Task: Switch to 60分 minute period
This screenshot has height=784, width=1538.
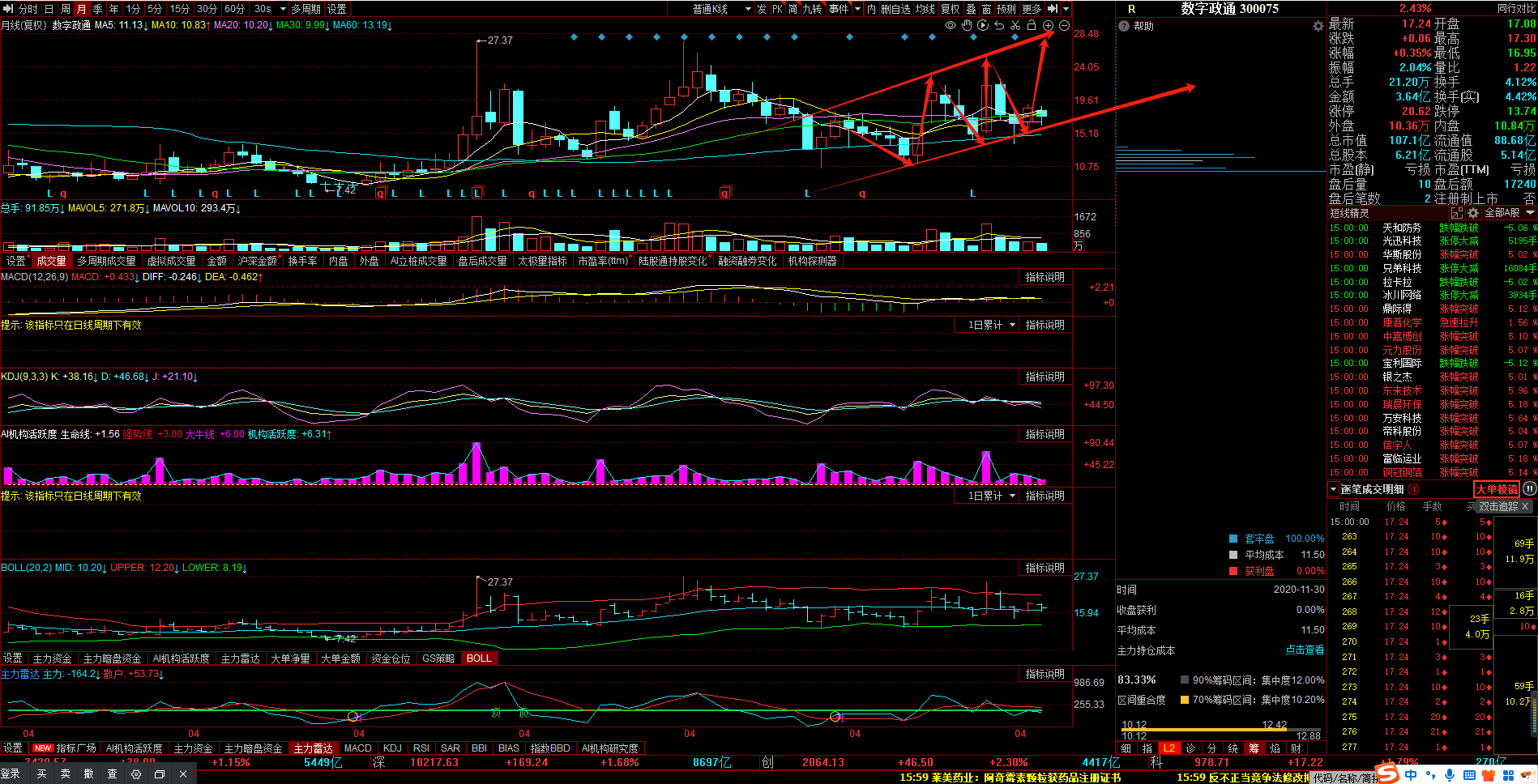Action: [235, 9]
